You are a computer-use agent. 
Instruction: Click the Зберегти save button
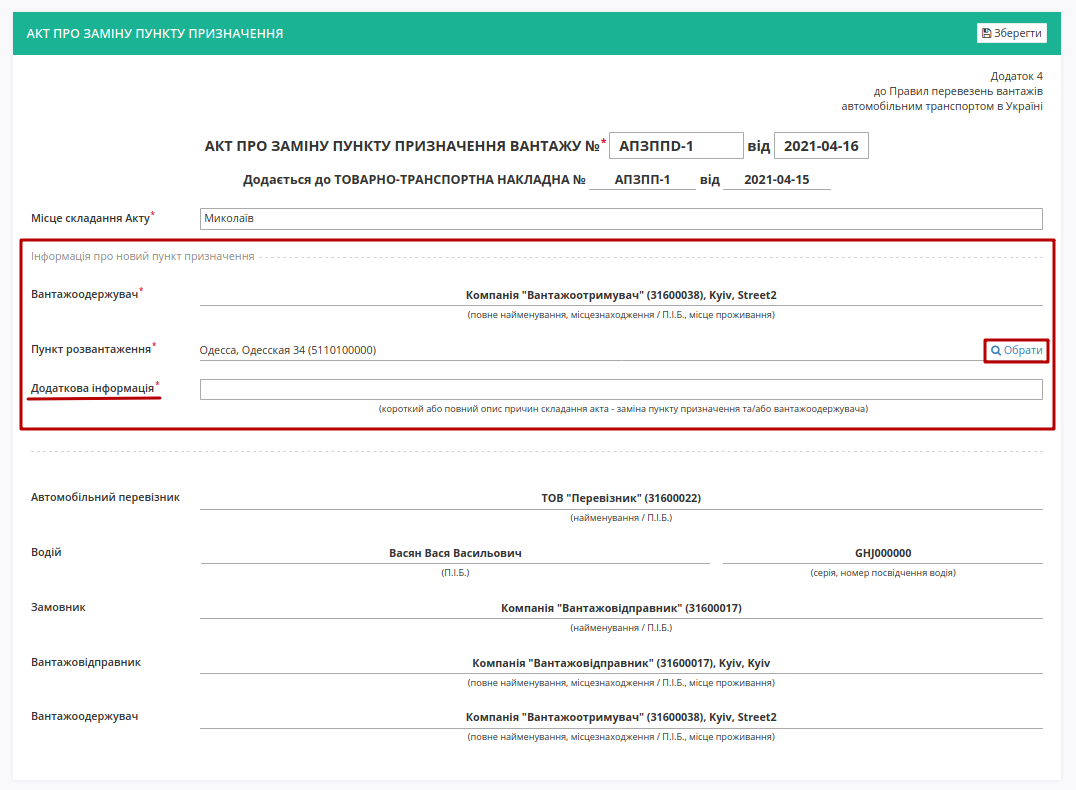click(1011, 33)
